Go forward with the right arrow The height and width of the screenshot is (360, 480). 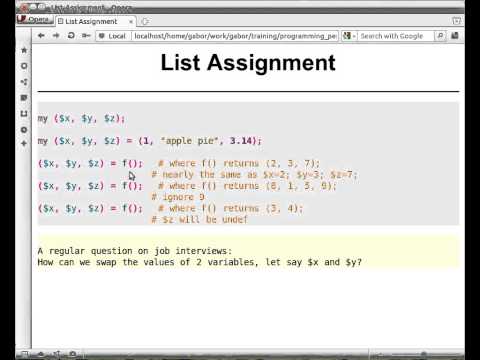pyautogui.click(x=56, y=35)
